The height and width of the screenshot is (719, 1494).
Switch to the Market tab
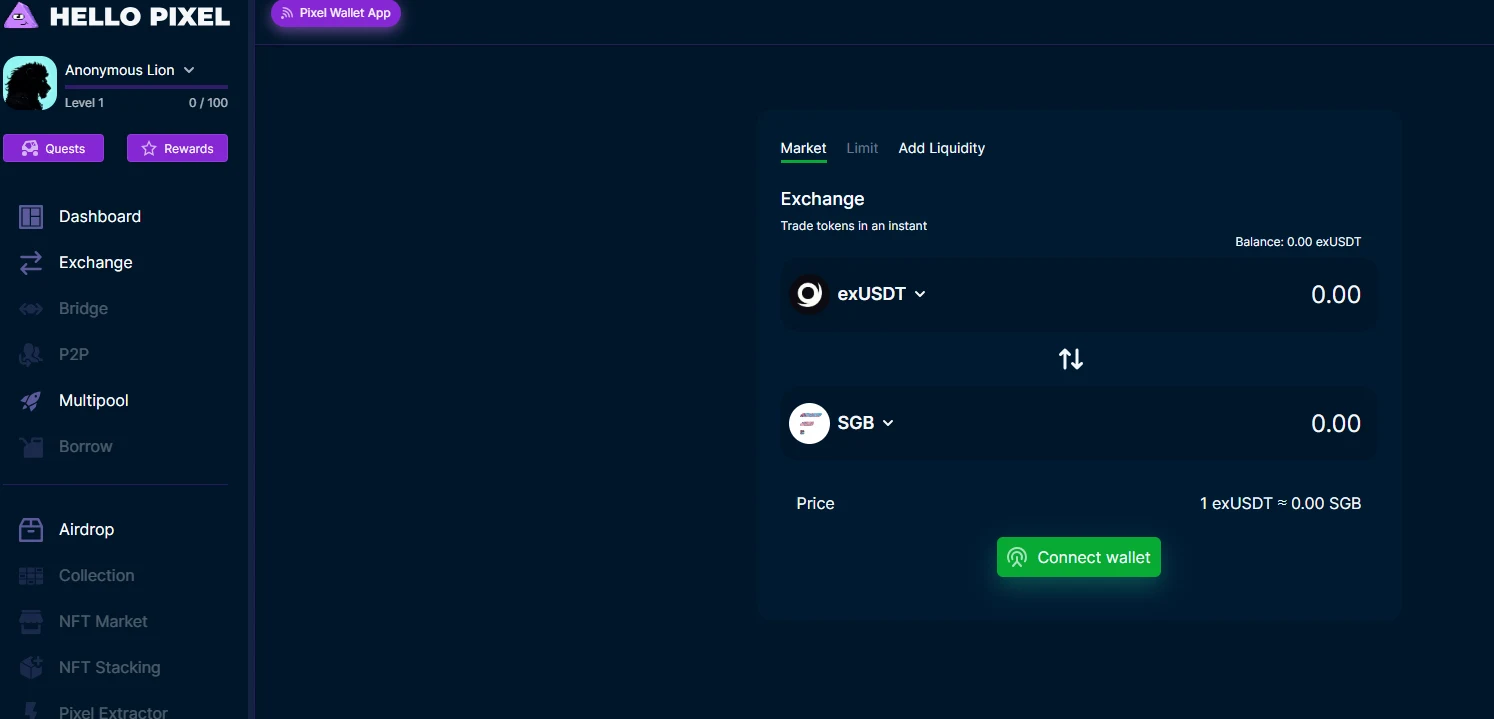(x=803, y=148)
